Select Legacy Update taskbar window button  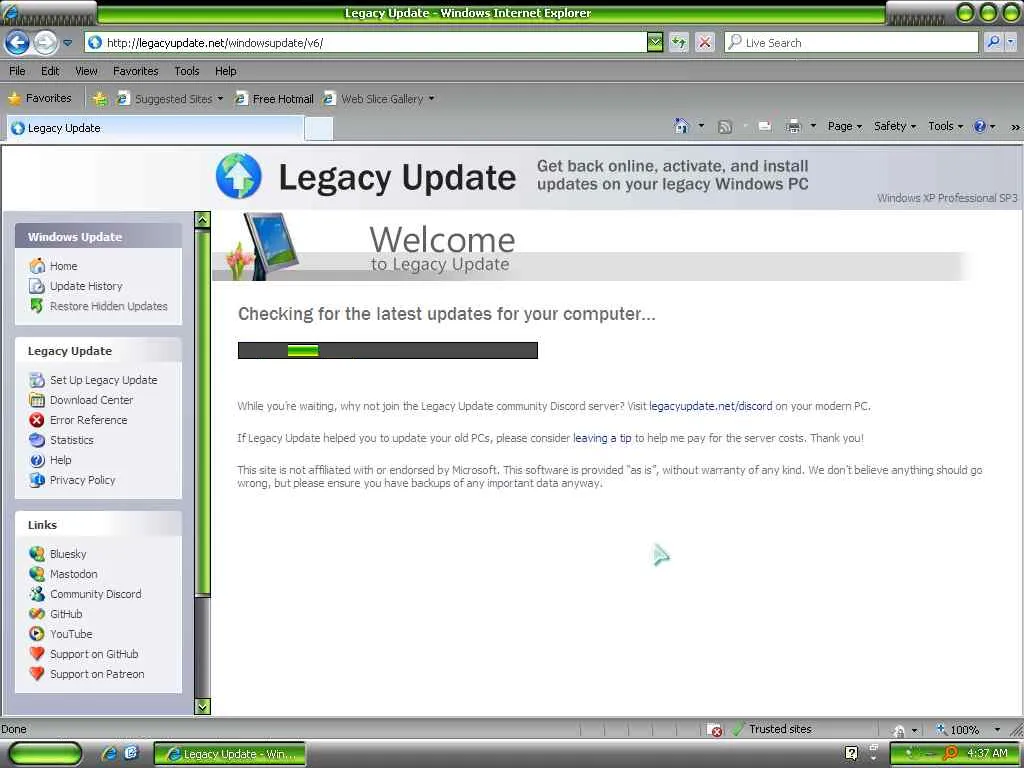point(230,754)
